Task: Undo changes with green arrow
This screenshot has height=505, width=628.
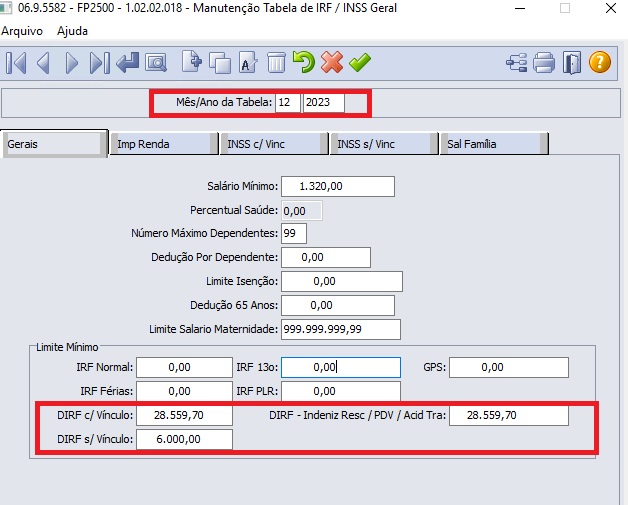Action: 304,63
